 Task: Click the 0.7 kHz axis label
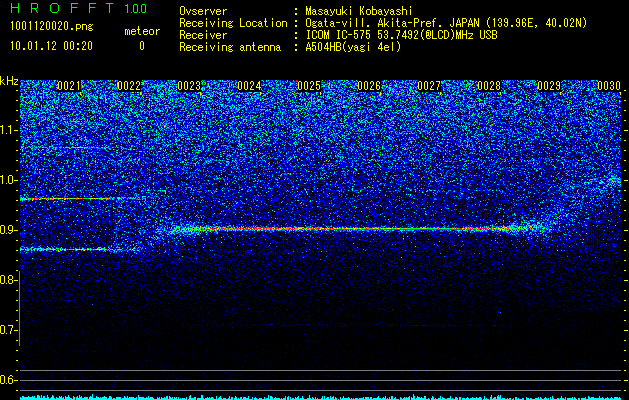pos(8,330)
